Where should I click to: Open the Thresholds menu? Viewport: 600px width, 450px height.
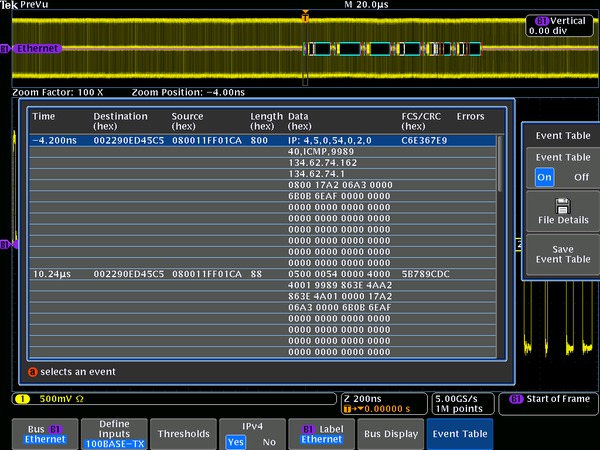coord(184,434)
